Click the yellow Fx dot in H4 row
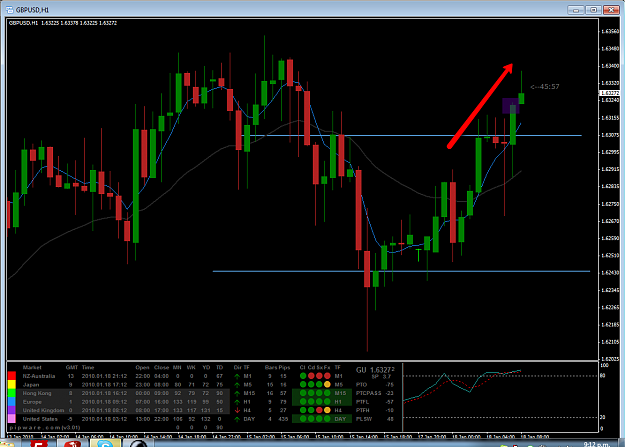Viewport: 625px width, 447px height. coord(327,410)
